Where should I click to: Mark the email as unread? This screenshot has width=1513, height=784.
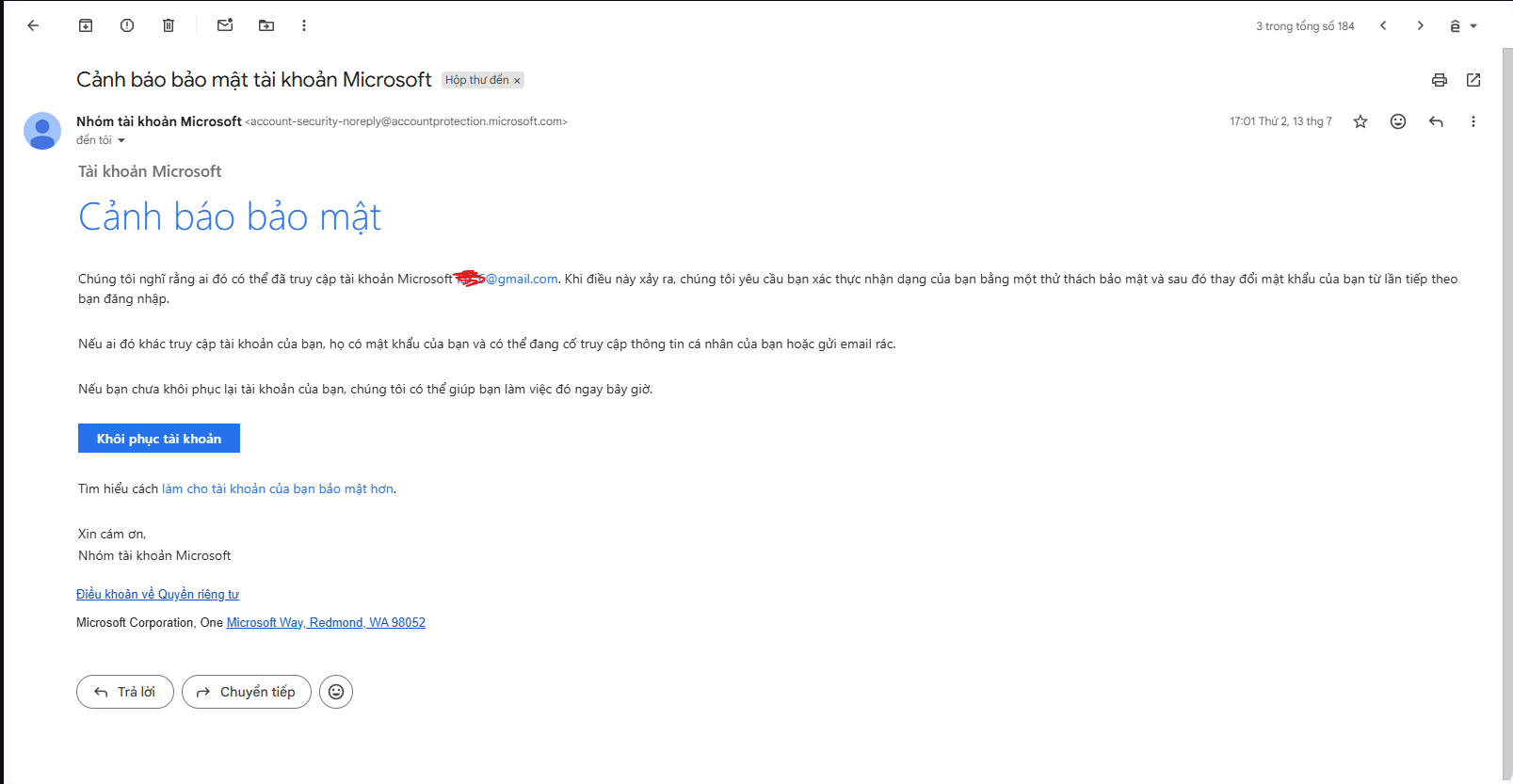[x=225, y=25]
